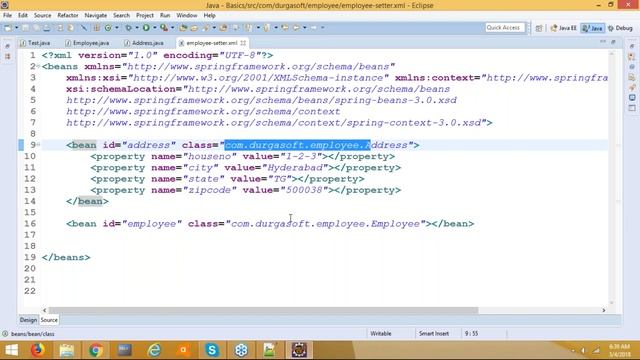
Task: Click the New file wizard icon
Action: (x=7, y=28)
